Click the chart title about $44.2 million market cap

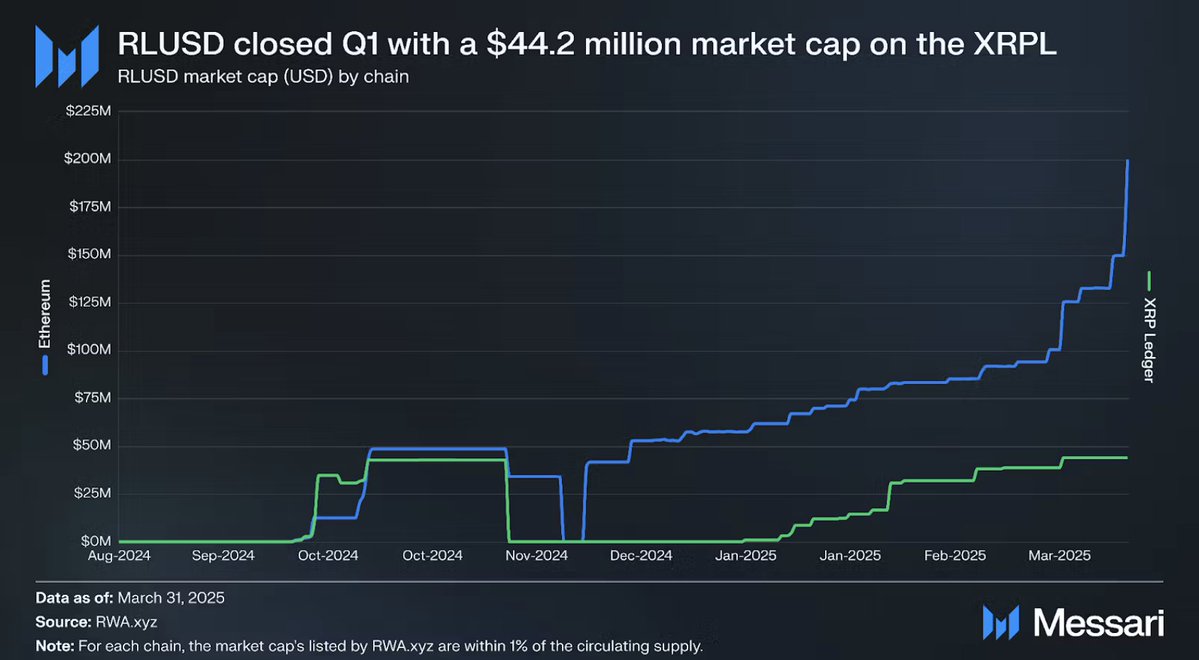click(x=587, y=44)
